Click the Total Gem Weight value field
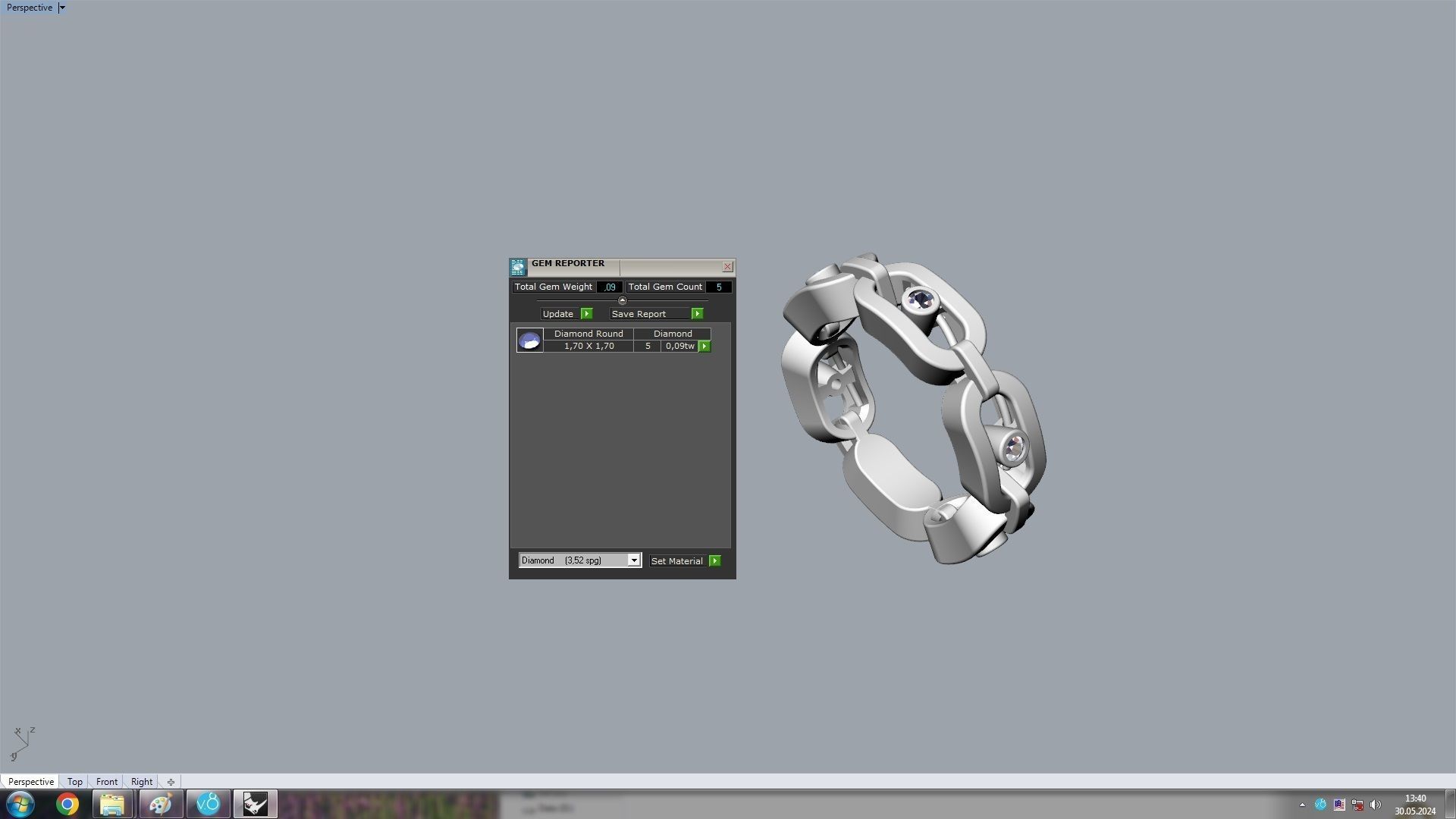Image resolution: width=1456 pixels, height=819 pixels. coord(610,287)
